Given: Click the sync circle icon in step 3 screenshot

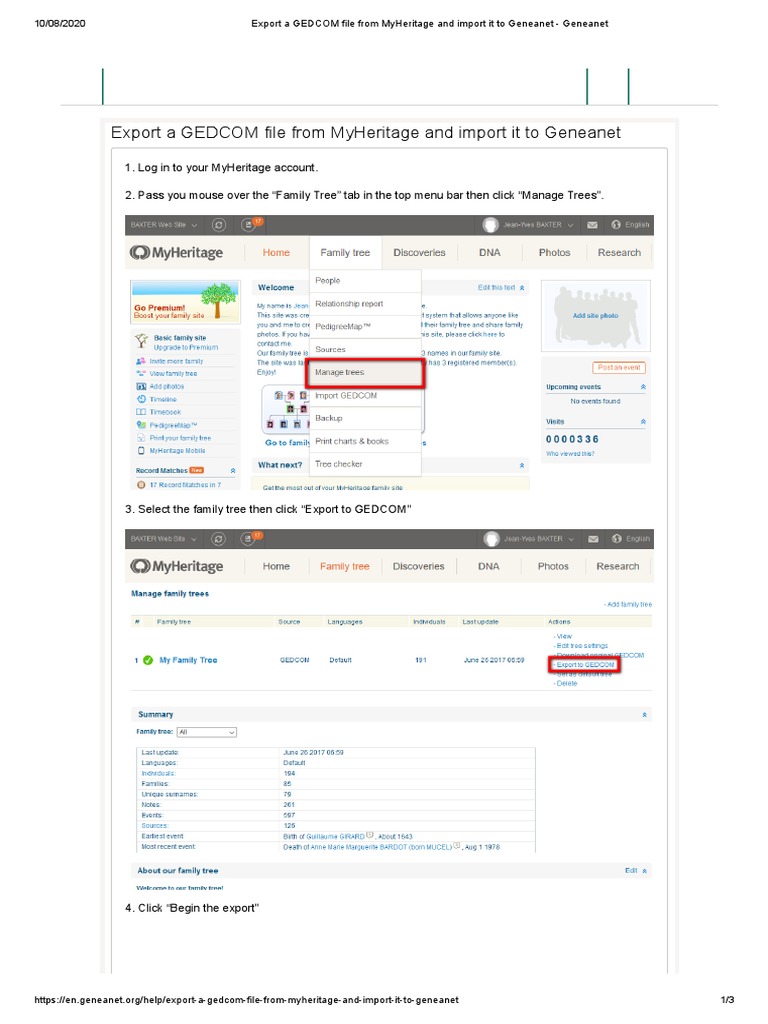Looking at the screenshot, I should [218, 539].
